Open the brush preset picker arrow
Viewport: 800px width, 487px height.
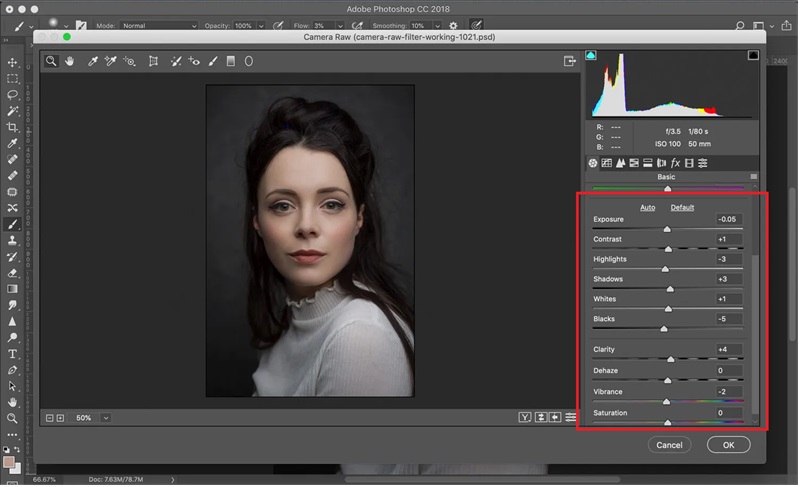[x=66, y=26]
